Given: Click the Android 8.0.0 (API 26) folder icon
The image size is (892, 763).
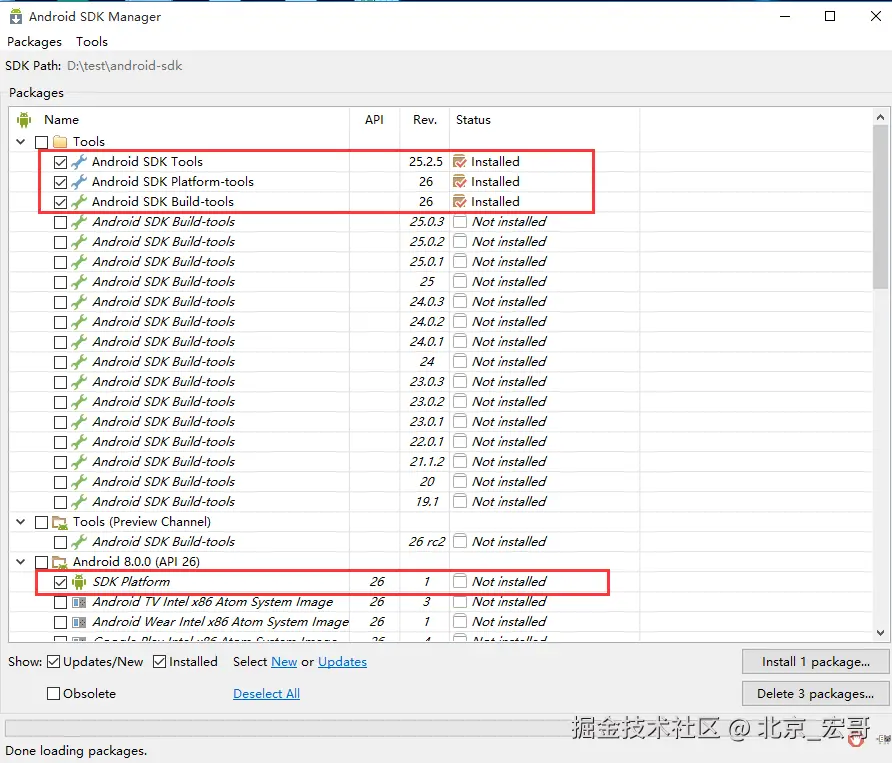Looking at the screenshot, I should 60,562.
